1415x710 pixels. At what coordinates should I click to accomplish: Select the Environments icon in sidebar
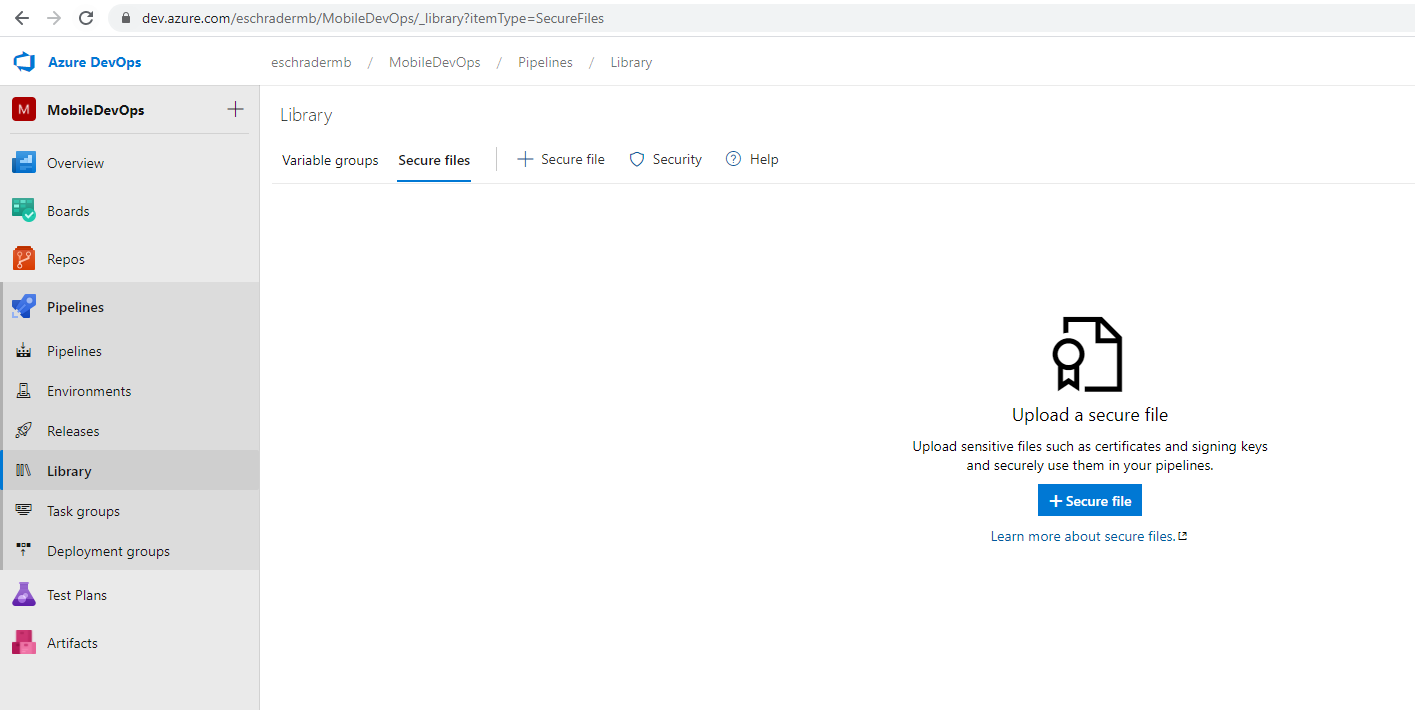(x=24, y=391)
